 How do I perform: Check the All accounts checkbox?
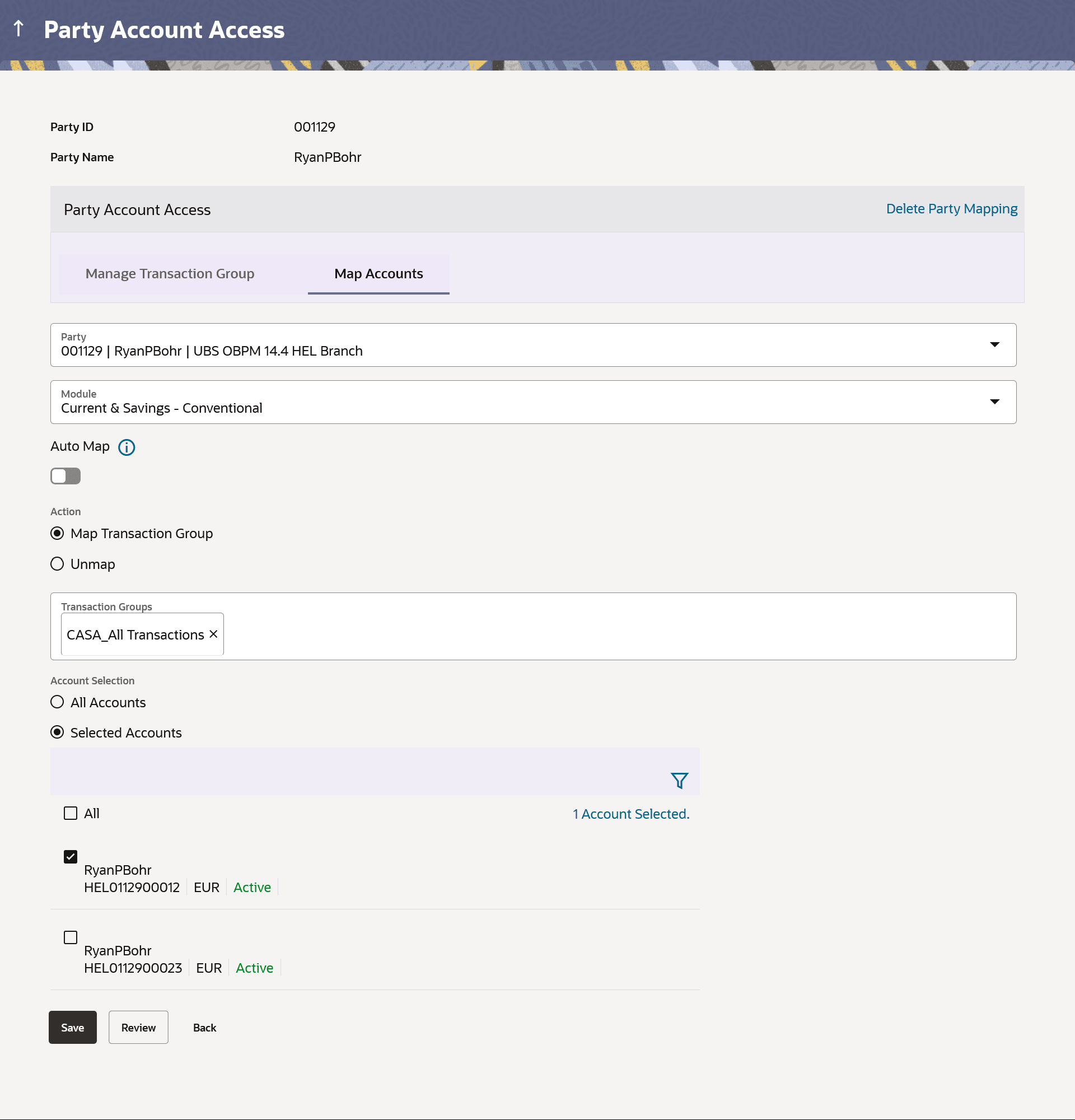70,813
